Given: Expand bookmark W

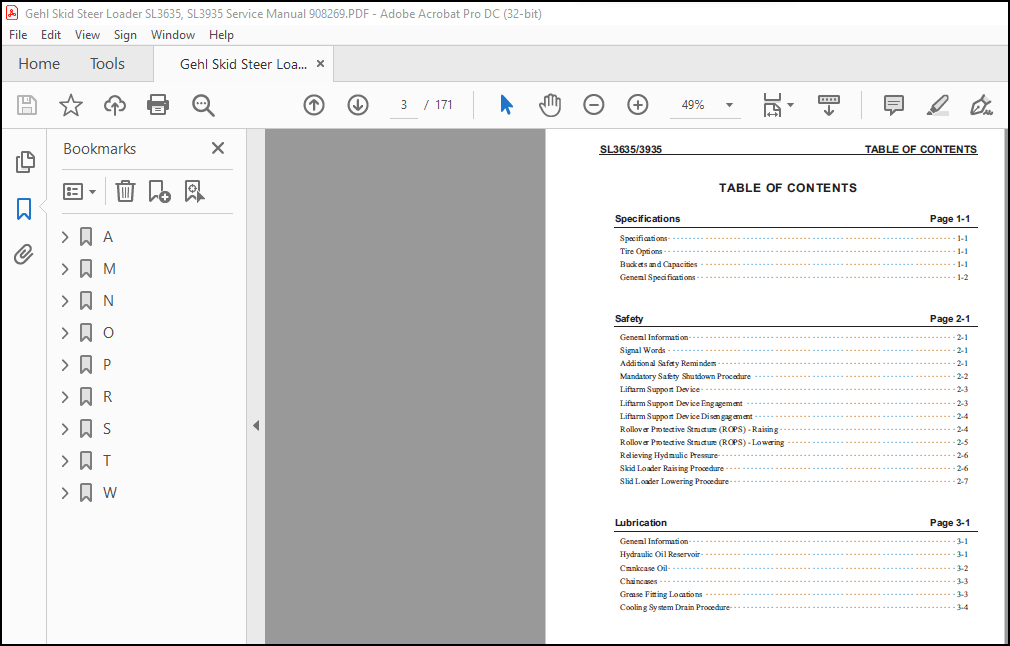Looking at the screenshot, I should (x=65, y=493).
